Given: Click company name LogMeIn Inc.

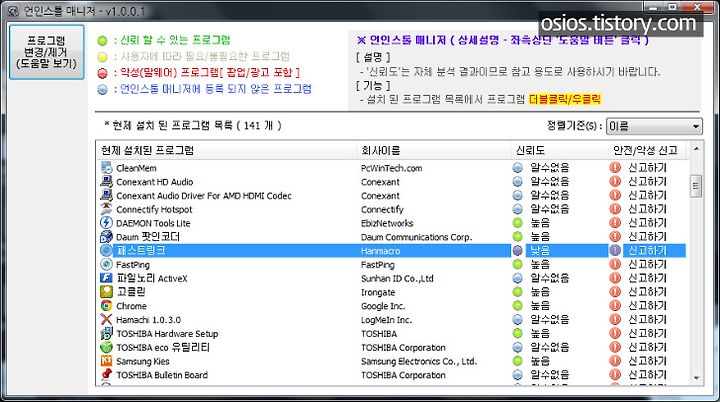Looking at the screenshot, I should coord(386,320).
